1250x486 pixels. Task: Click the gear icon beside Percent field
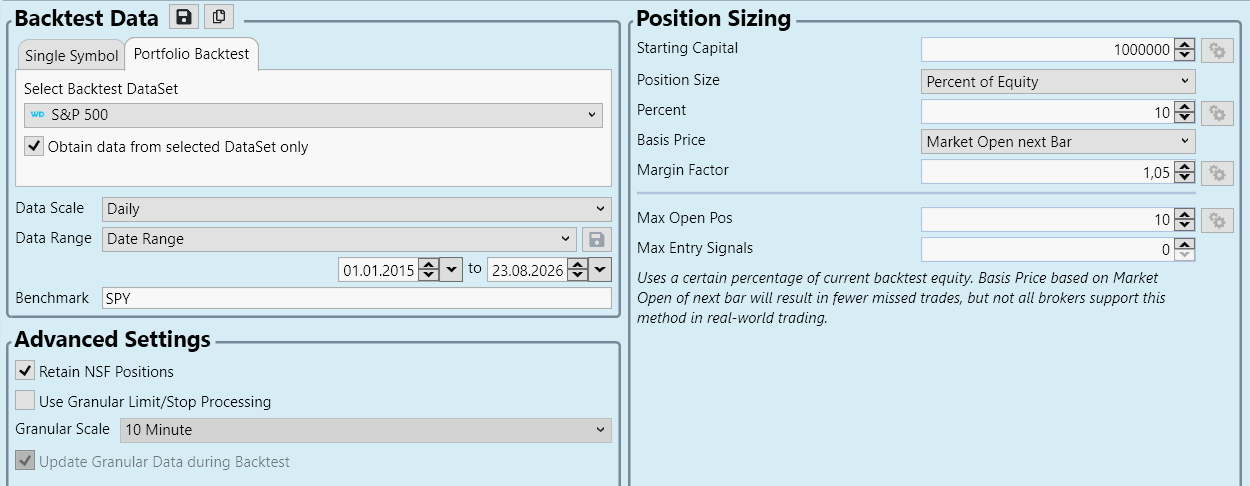(1217, 113)
